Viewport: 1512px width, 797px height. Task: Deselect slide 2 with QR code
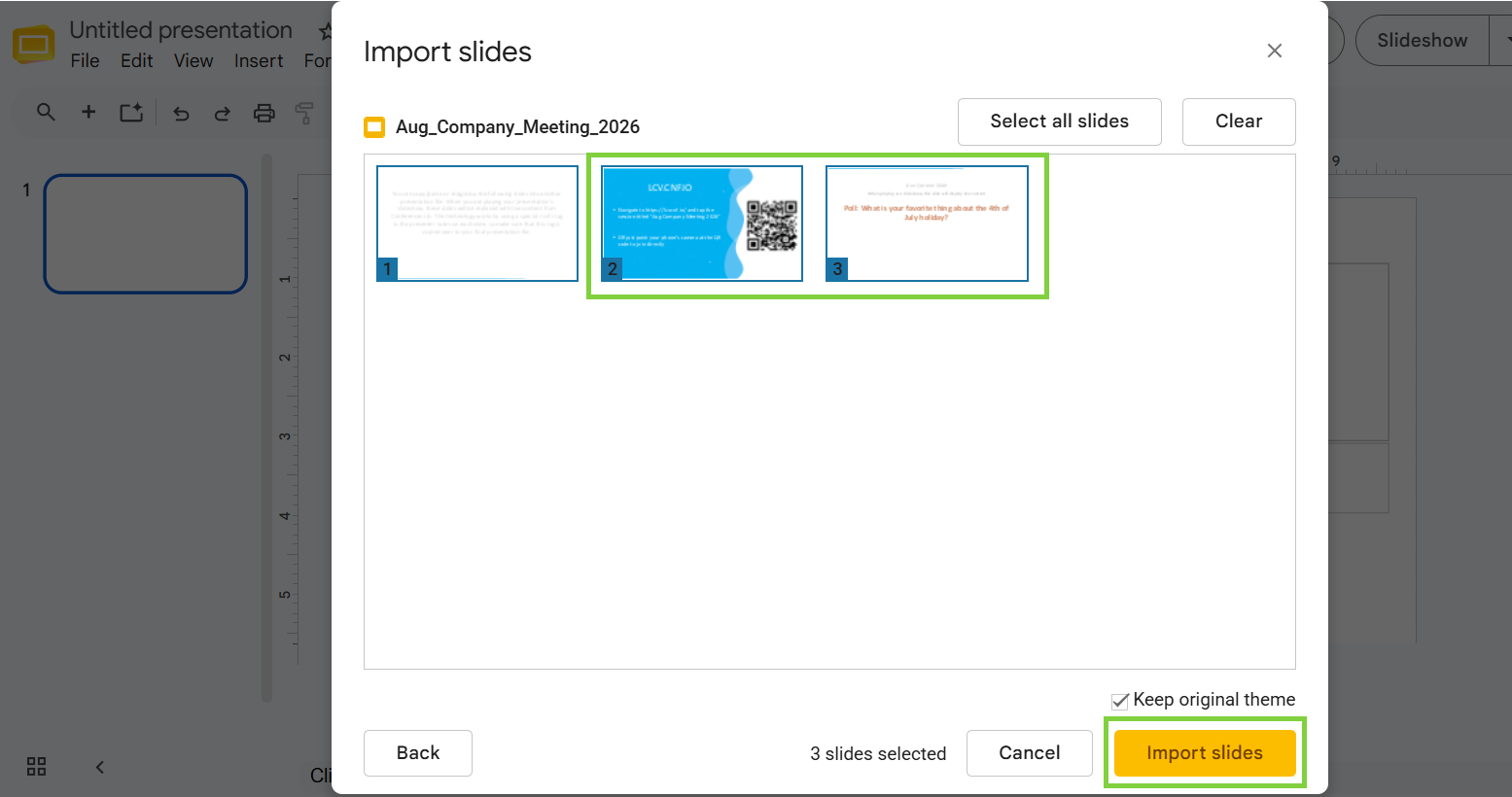point(702,224)
